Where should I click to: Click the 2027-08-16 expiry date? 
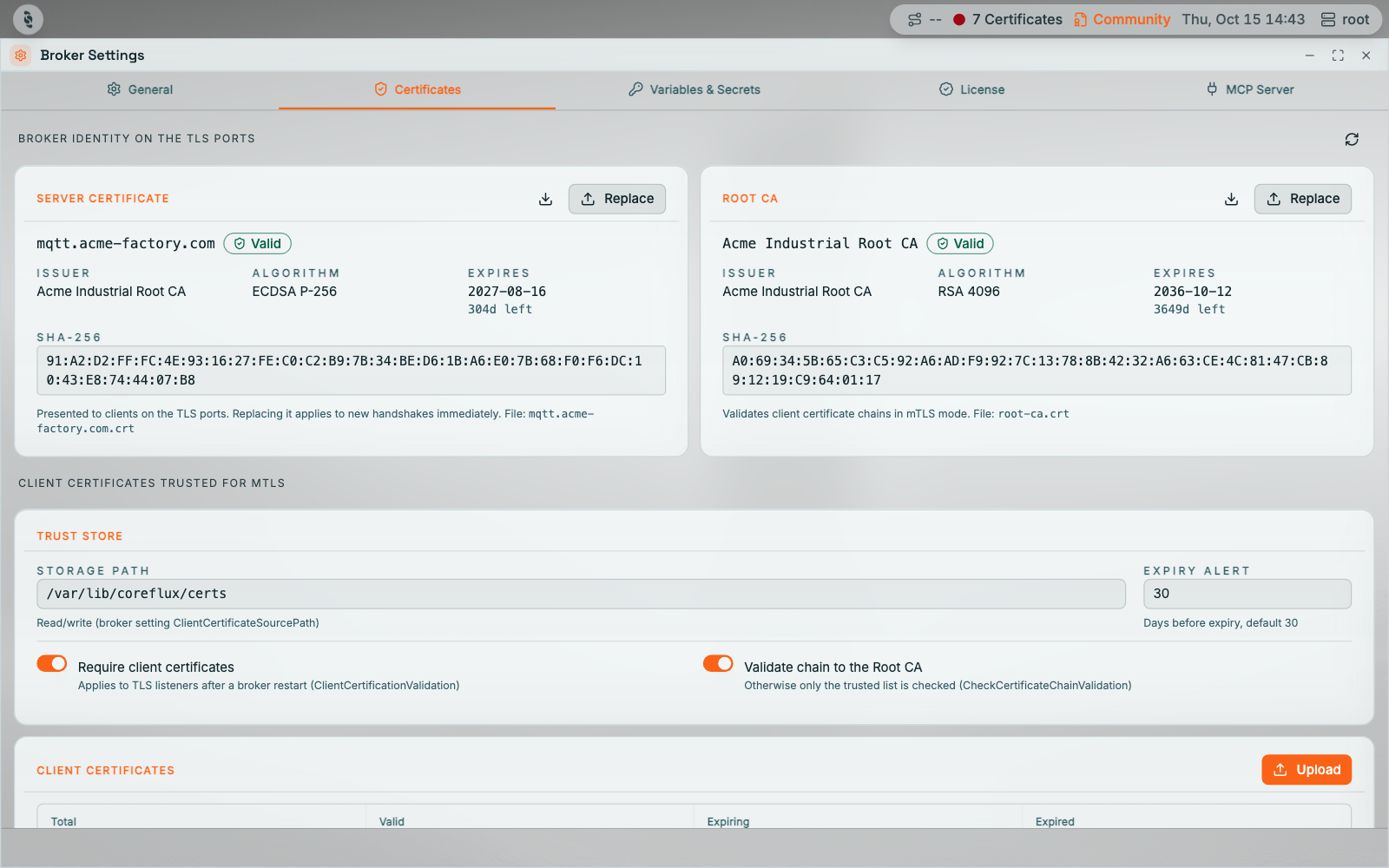click(507, 292)
